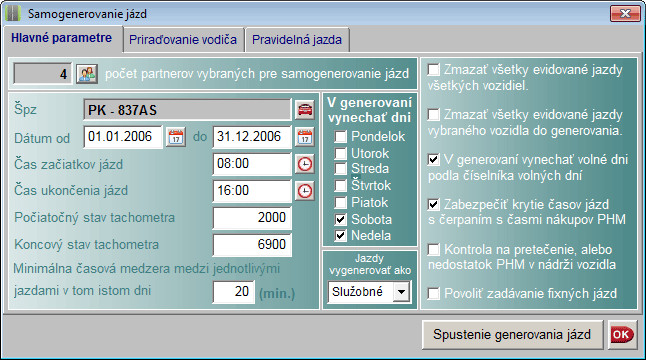Toggle Streda checkbox
Viewport: 646px width, 360px height.
(340, 168)
